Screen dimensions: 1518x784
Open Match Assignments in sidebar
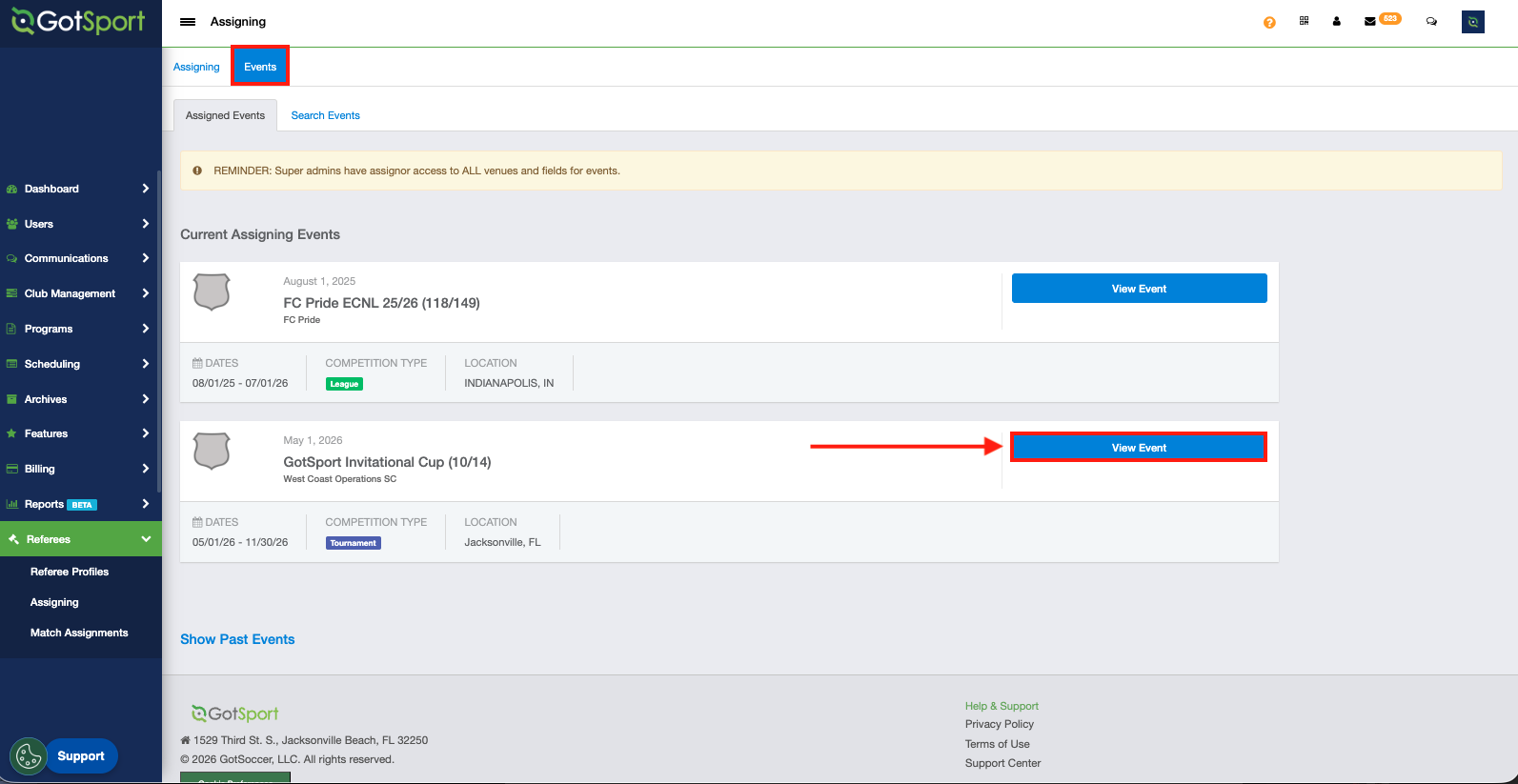pos(79,633)
